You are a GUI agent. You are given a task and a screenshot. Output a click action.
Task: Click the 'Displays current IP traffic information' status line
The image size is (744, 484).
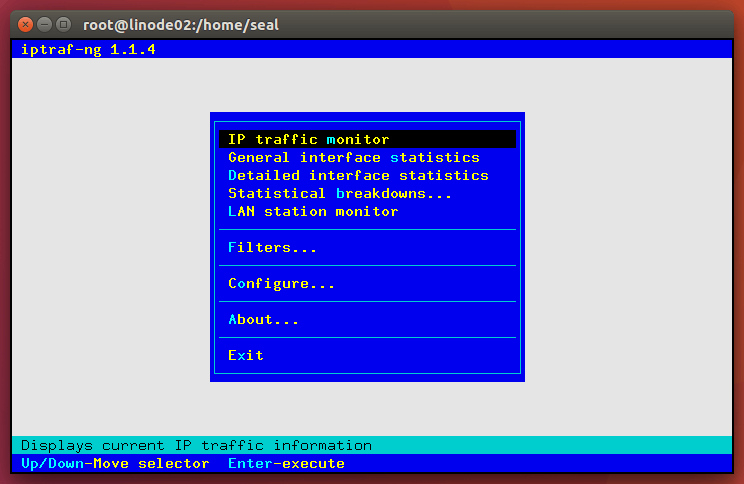click(x=196, y=445)
